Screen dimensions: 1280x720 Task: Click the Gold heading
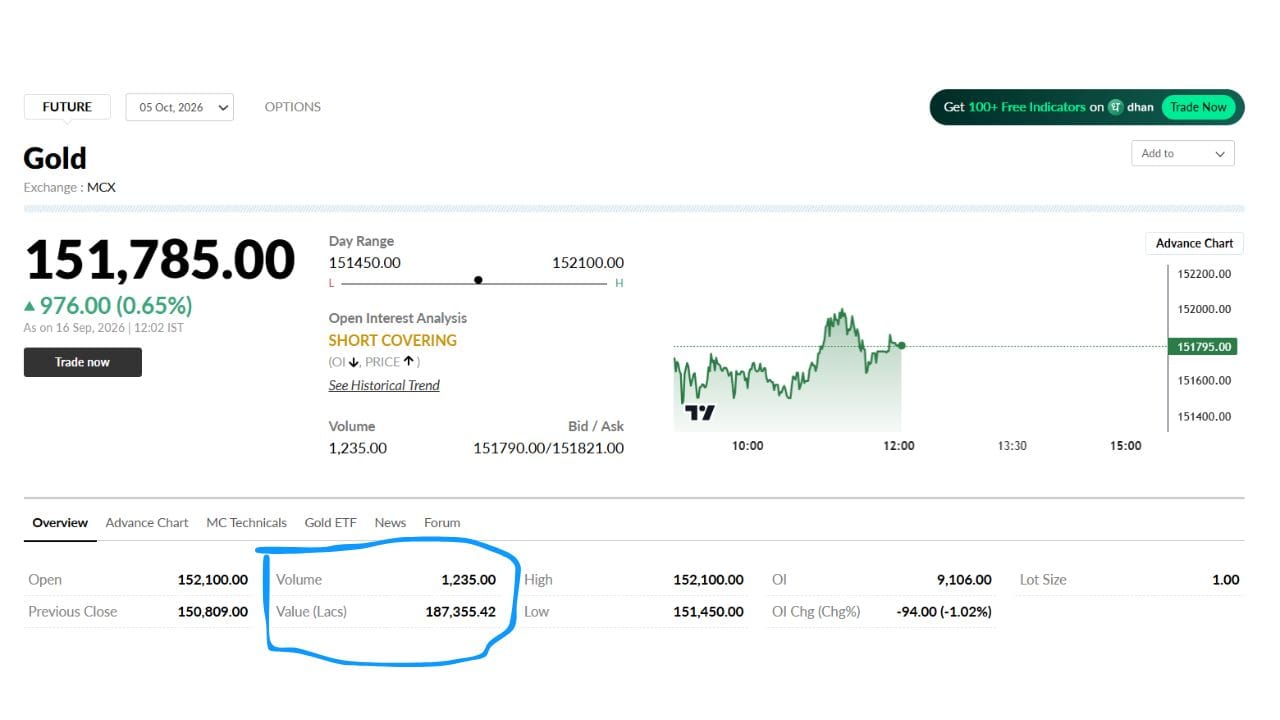coord(55,158)
